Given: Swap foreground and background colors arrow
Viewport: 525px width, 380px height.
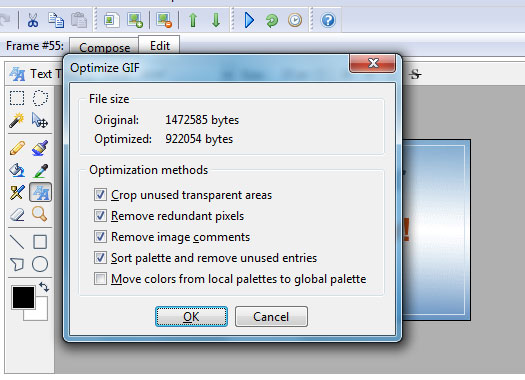Looking at the screenshot, I should (44, 287).
